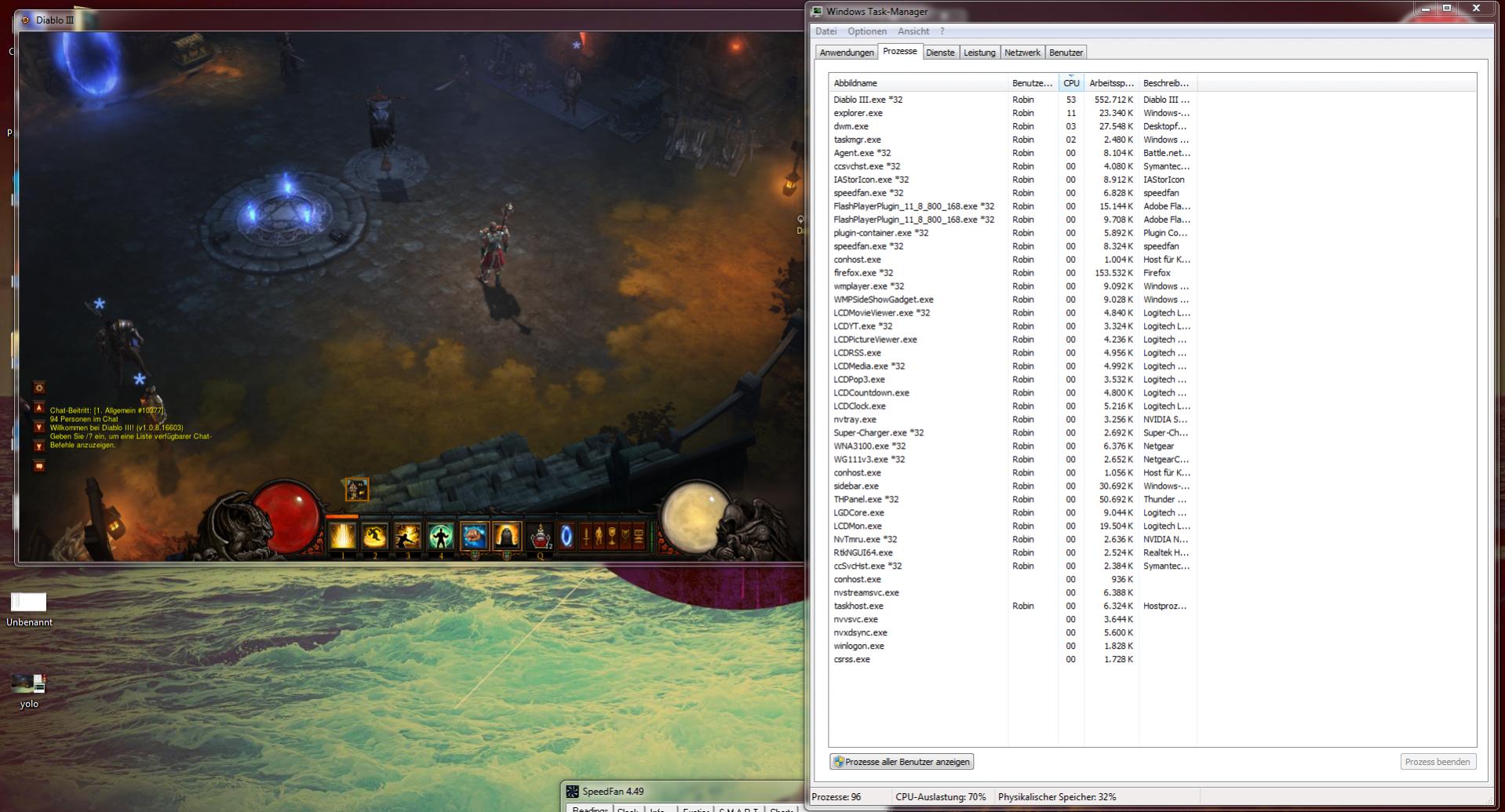Select the 'yolo' desktop icon
This screenshot has width=1505, height=812.
tap(29, 691)
